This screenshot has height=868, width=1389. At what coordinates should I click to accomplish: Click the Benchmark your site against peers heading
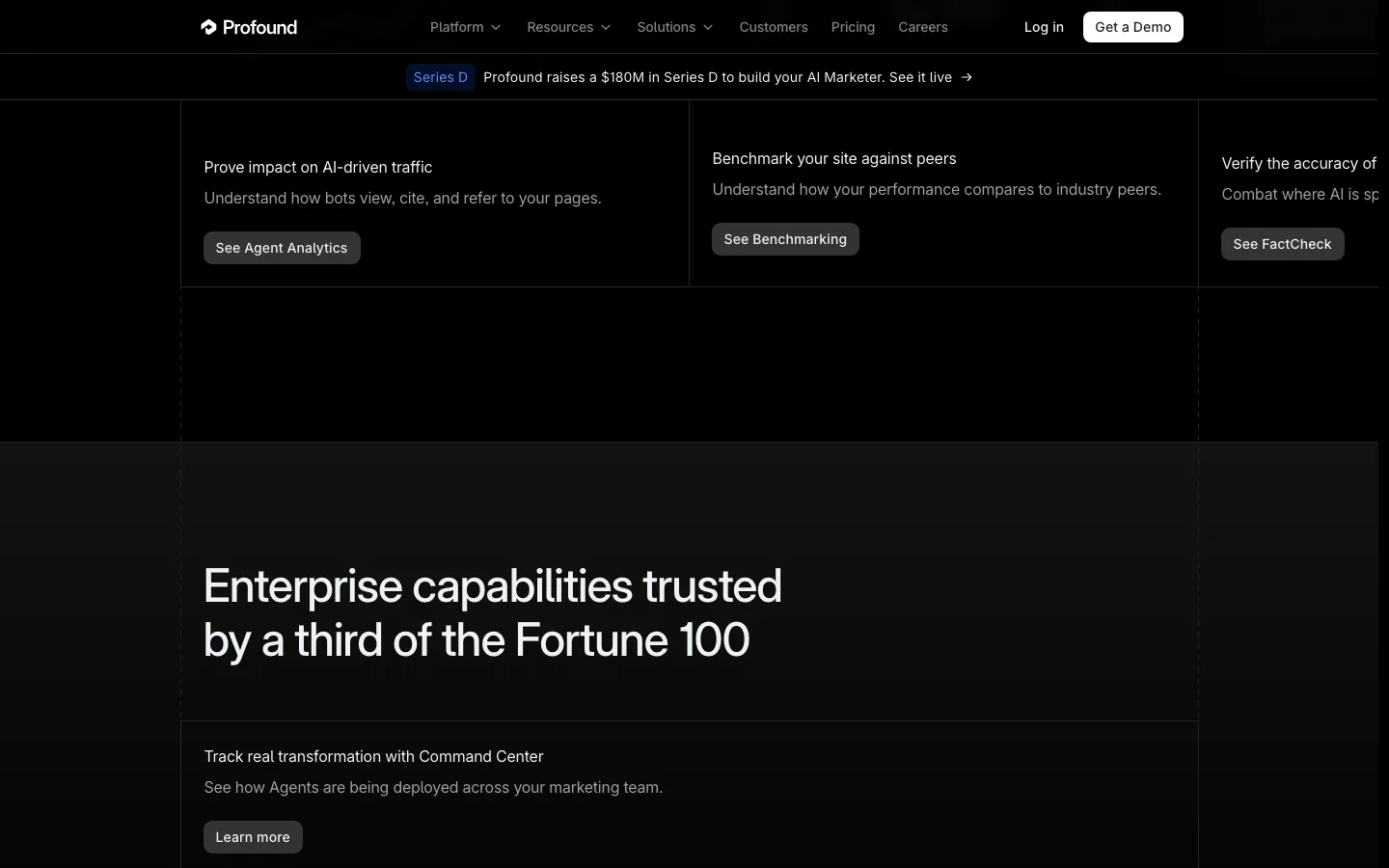(x=834, y=158)
